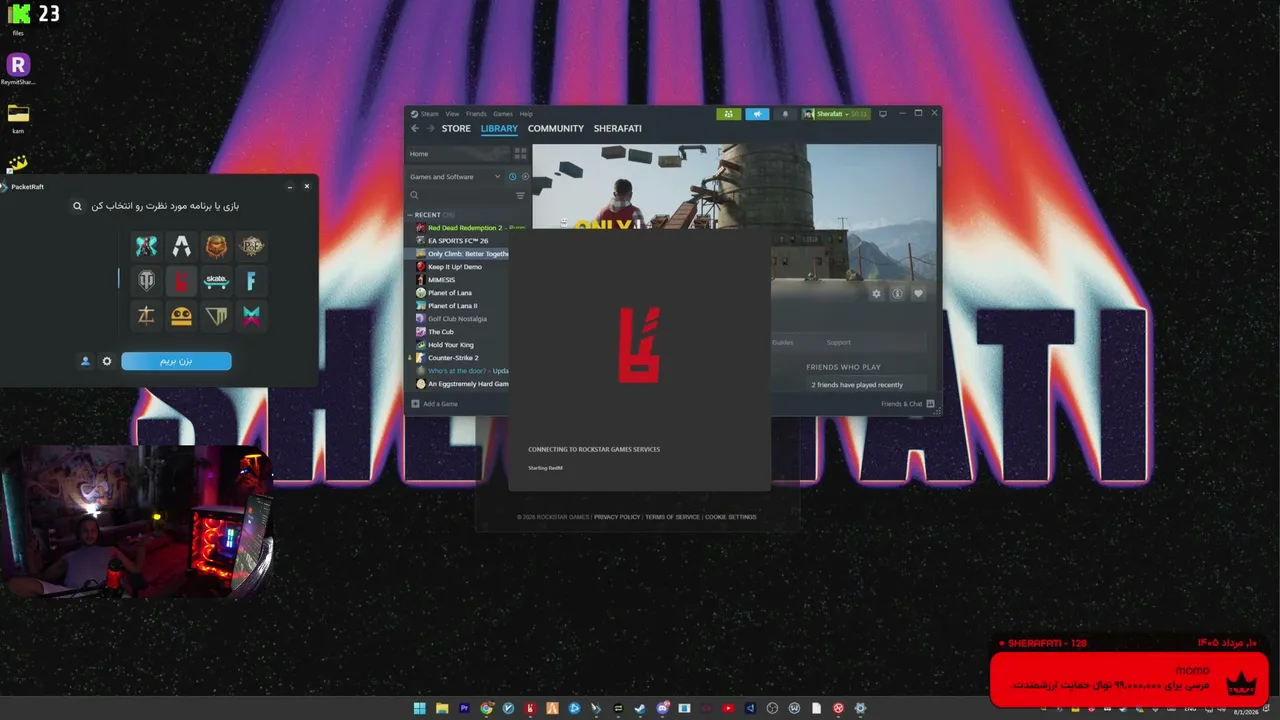Open OBS Studio from the taskbar
The height and width of the screenshot is (720, 1280).
772,708
